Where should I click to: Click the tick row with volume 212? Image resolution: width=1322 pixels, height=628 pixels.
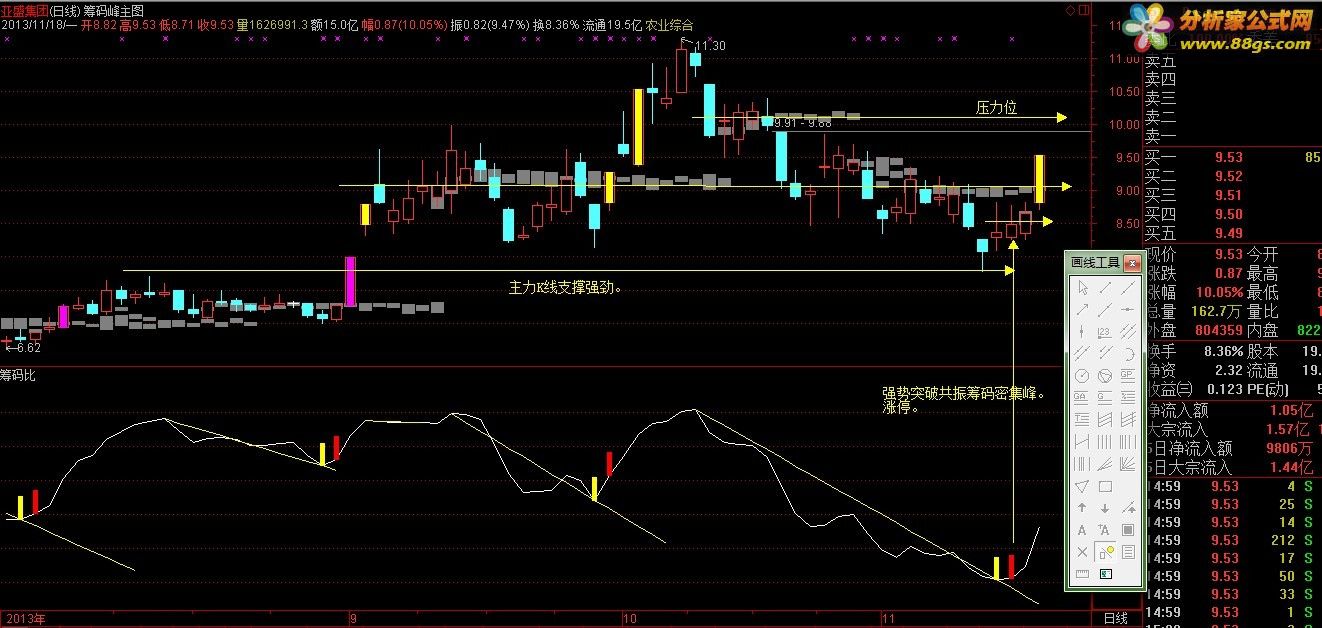tap(1232, 540)
